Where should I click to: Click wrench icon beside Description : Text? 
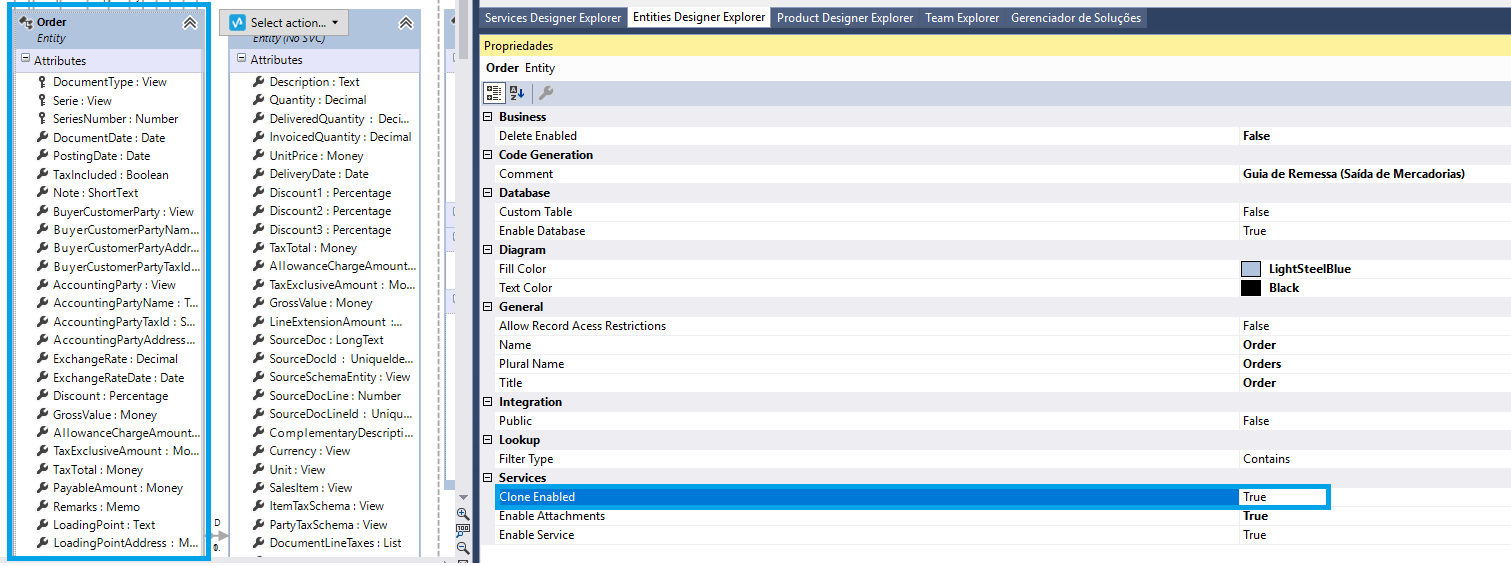pos(258,82)
